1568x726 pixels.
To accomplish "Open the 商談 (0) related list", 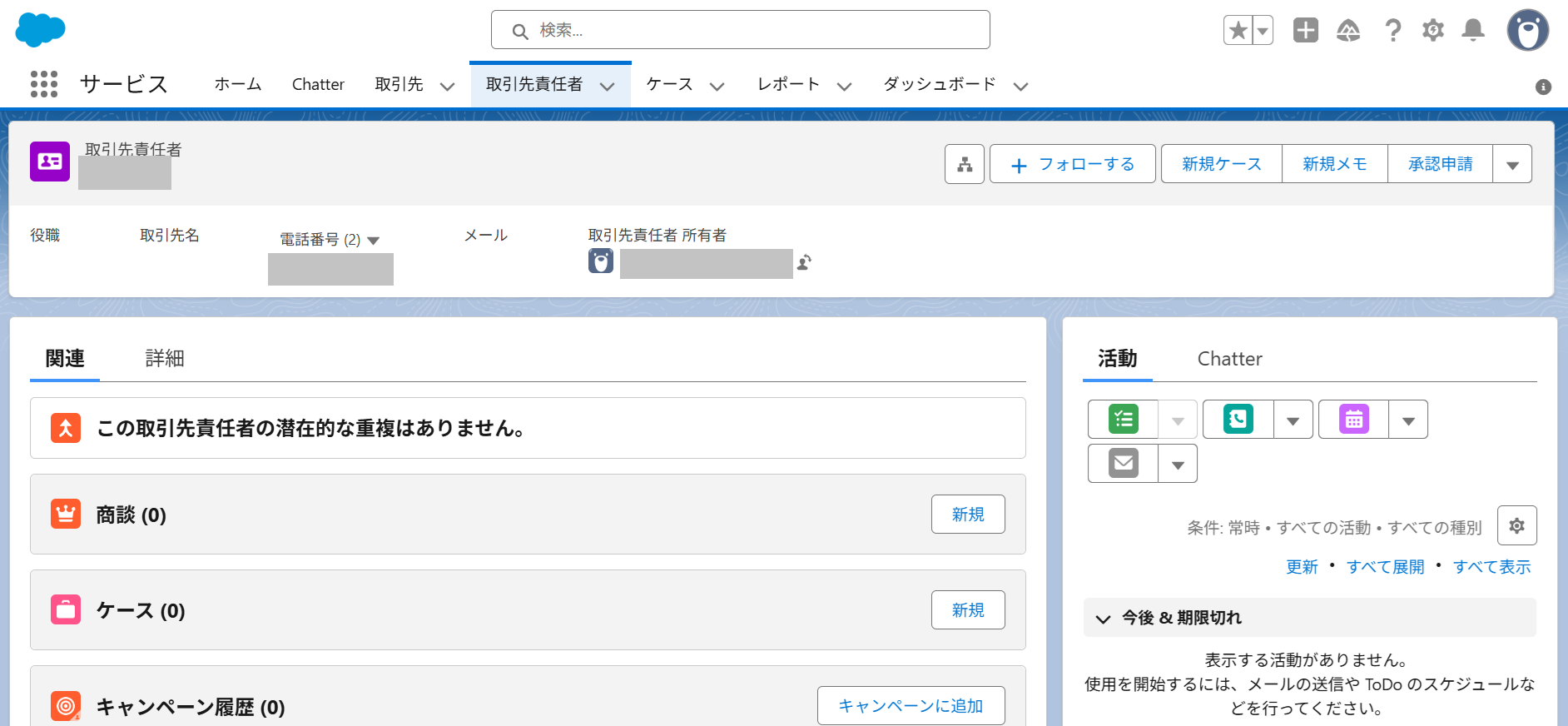I will (x=131, y=515).
